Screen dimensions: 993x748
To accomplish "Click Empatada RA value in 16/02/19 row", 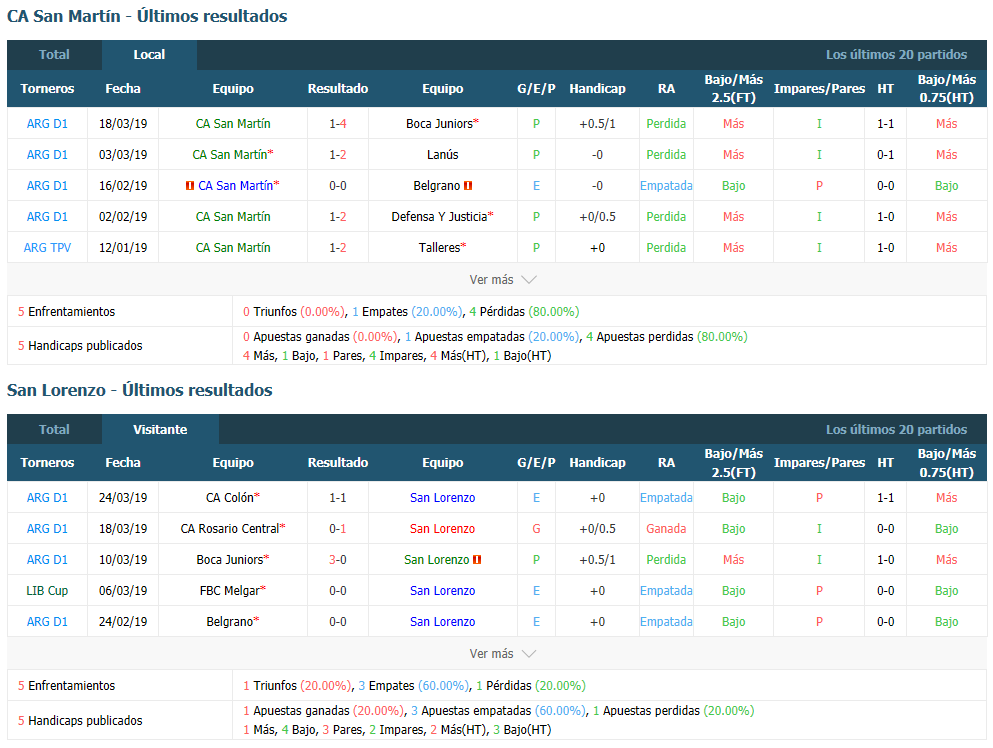I will click(x=666, y=186).
